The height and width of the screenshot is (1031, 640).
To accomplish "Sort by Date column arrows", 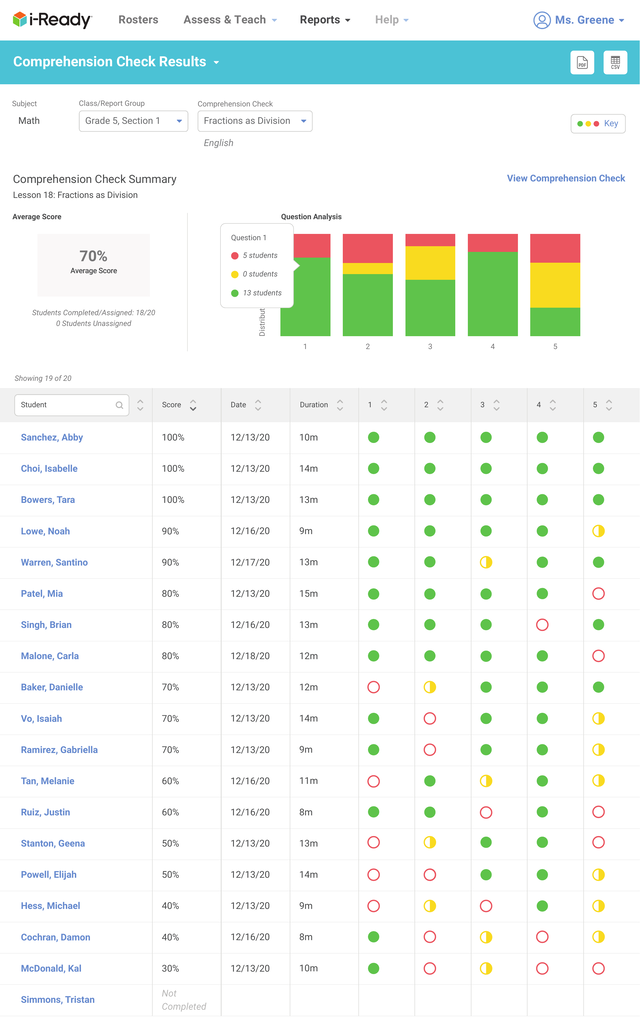I will pyautogui.click(x=258, y=405).
